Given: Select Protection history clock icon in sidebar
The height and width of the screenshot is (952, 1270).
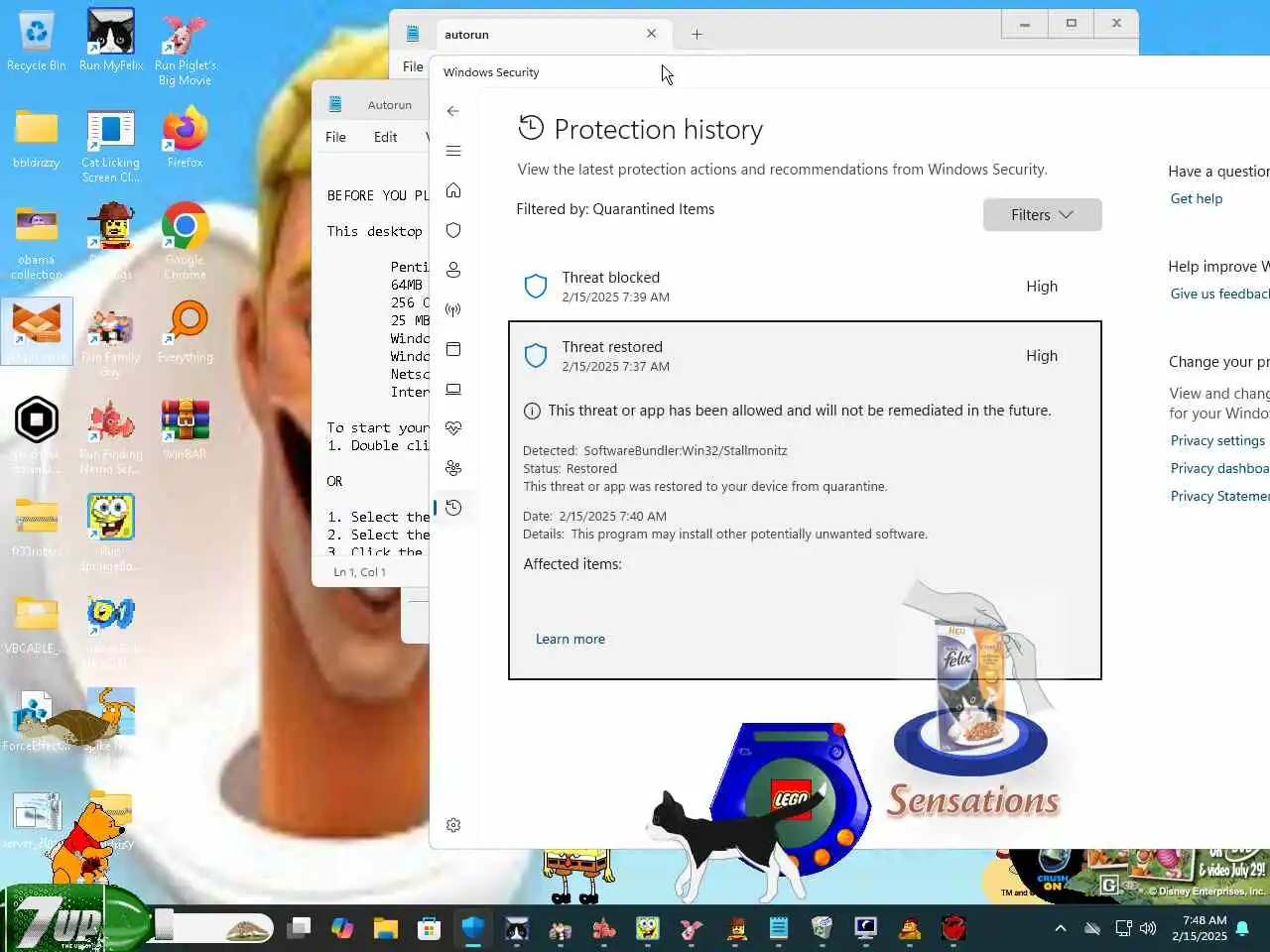Looking at the screenshot, I should point(453,508).
